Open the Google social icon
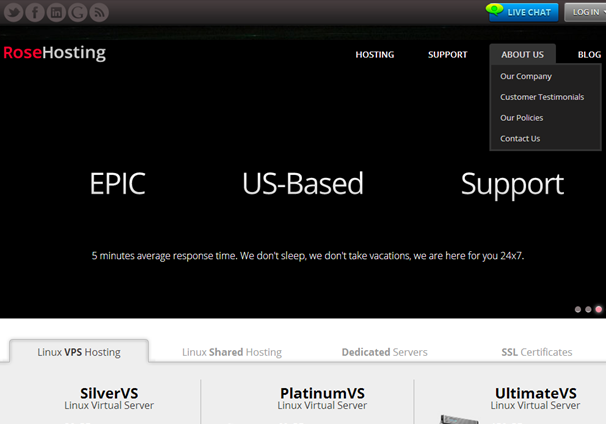Image resolution: width=606 pixels, height=424 pixels. pyautogui.click(x=78, y=12)
